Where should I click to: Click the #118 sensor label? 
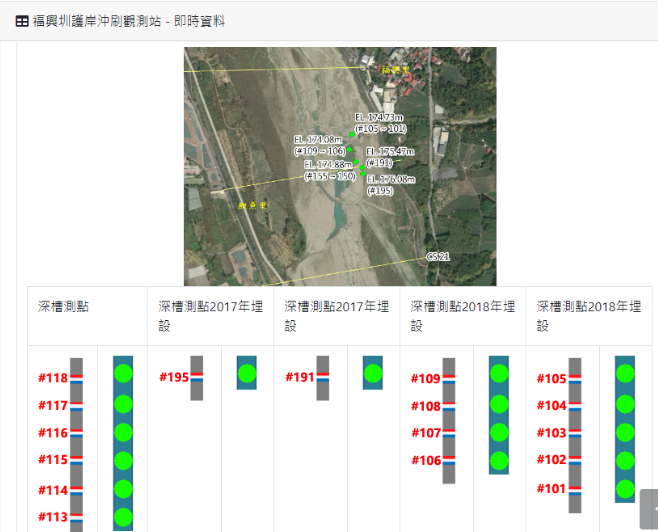click(53, 378)
